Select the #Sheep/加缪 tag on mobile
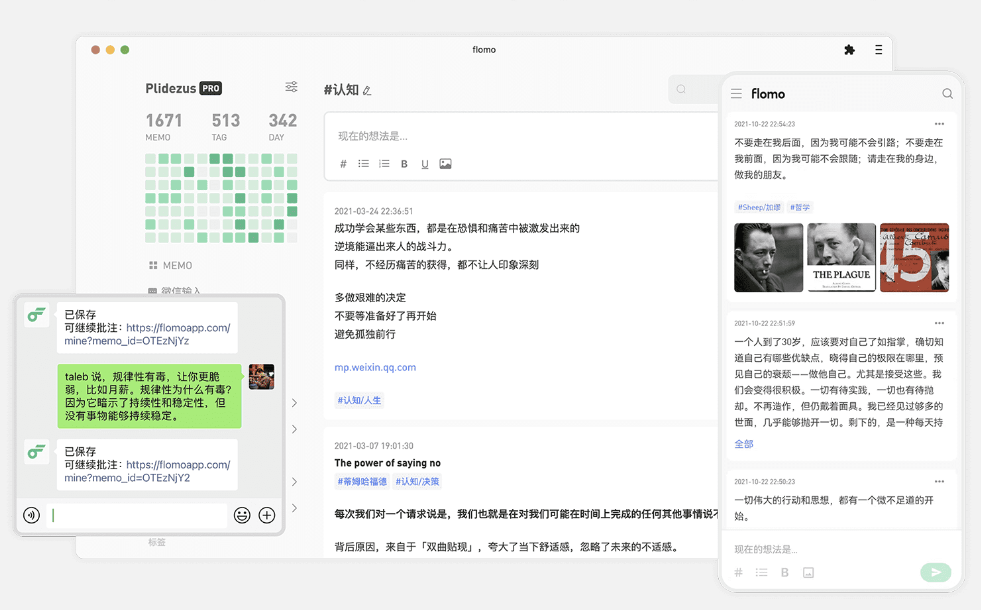 click(x=759, y=207)
